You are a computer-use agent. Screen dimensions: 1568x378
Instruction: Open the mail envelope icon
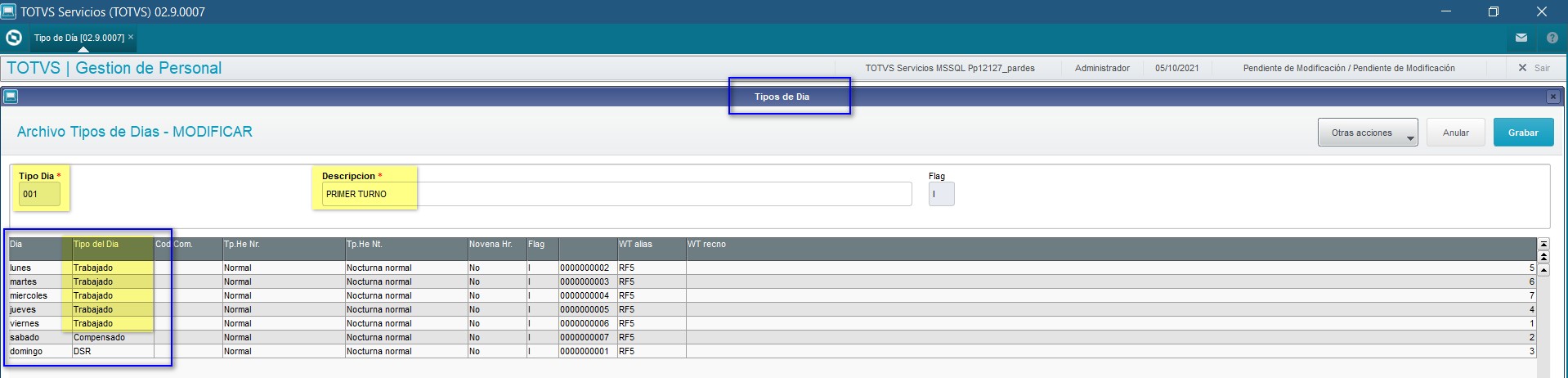[x=1521, y=38]
